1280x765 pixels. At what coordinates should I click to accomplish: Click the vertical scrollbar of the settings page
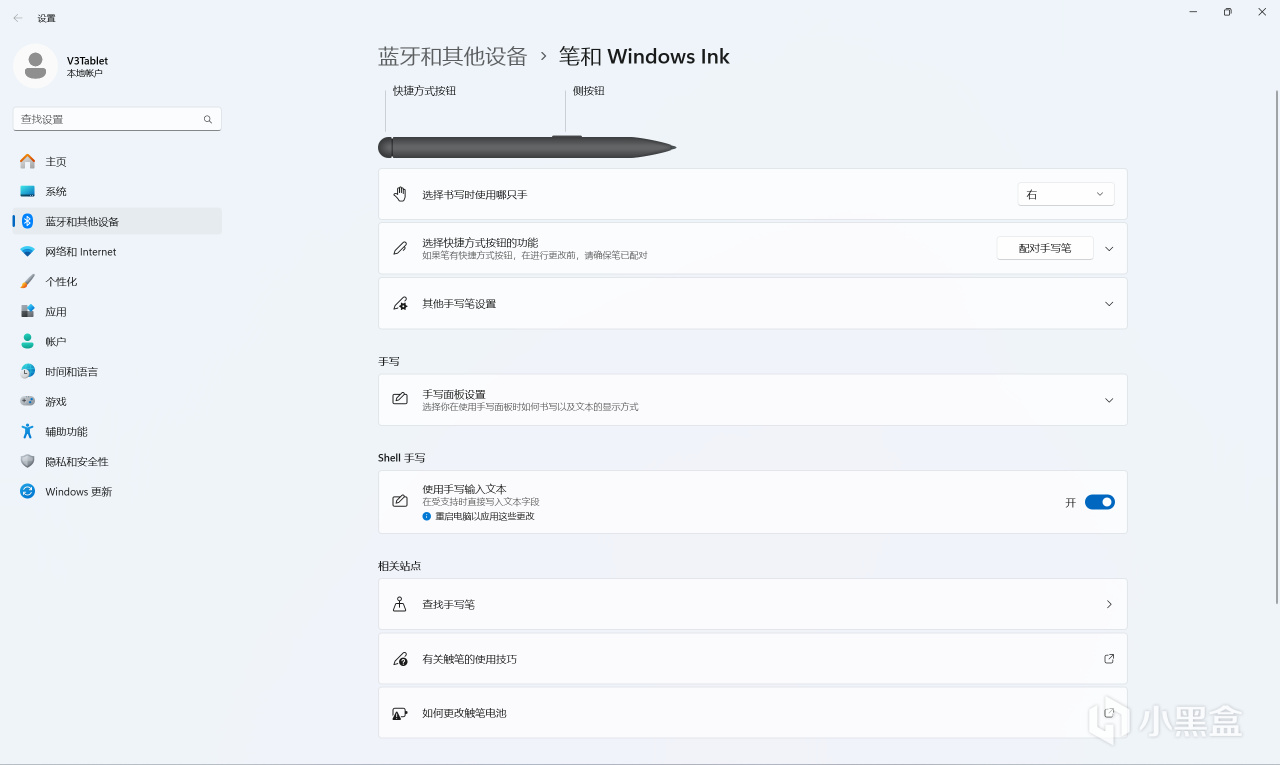click(1276, 346)
